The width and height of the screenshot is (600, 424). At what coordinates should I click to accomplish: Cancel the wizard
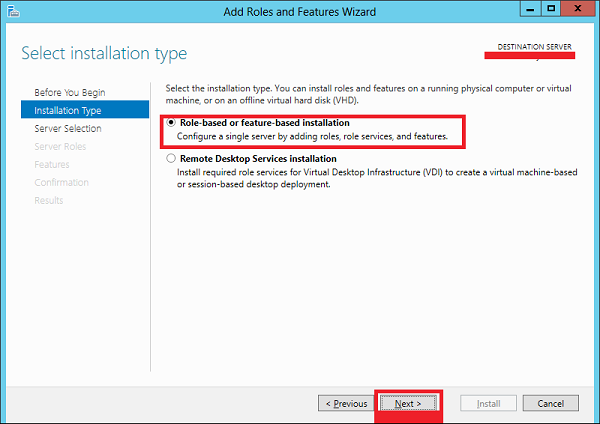[550, 404]
